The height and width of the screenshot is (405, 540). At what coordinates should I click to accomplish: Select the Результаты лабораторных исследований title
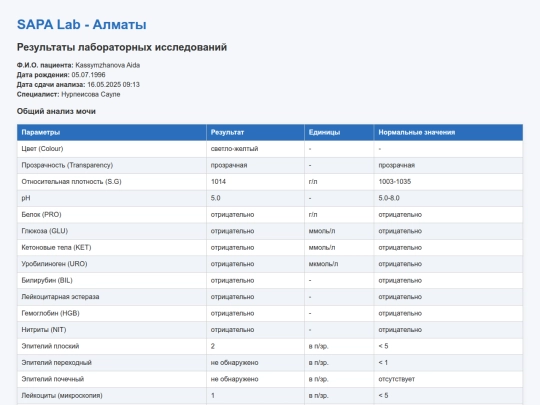(122, 47)
